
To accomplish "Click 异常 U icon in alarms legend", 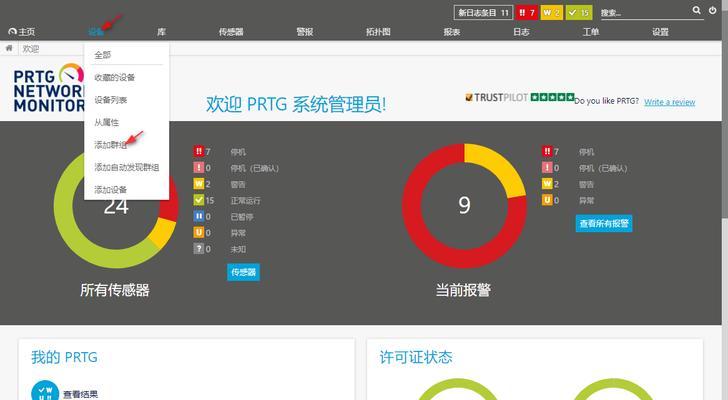I will 547,200.
